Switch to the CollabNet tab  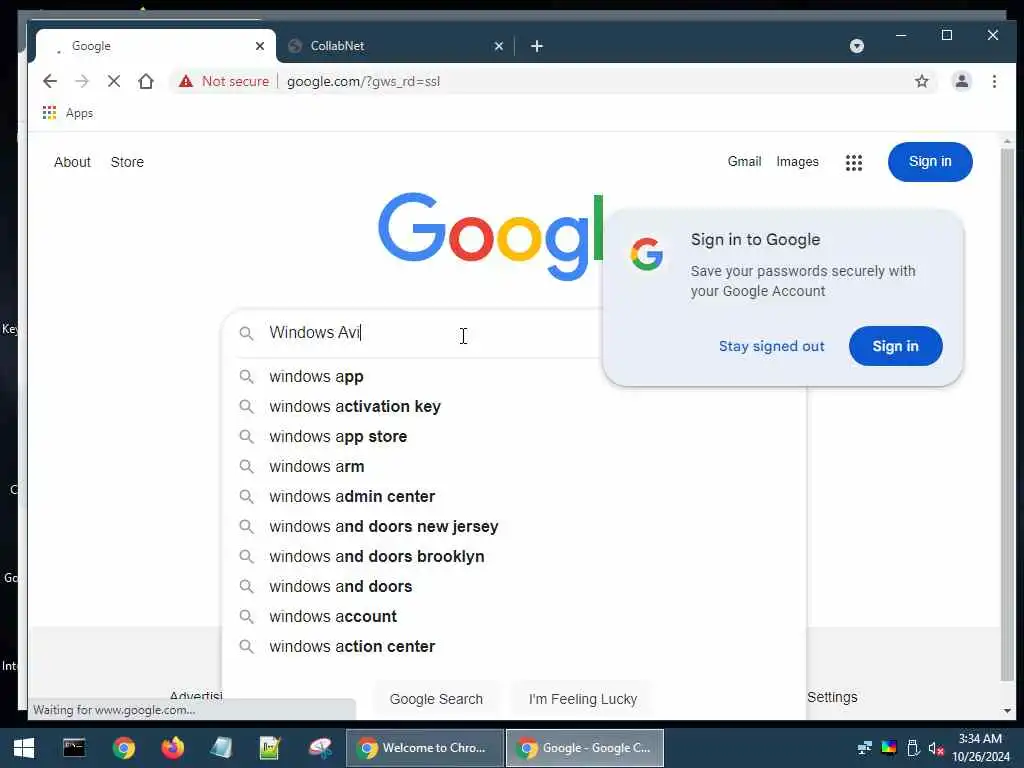click(x=395, y=46)
